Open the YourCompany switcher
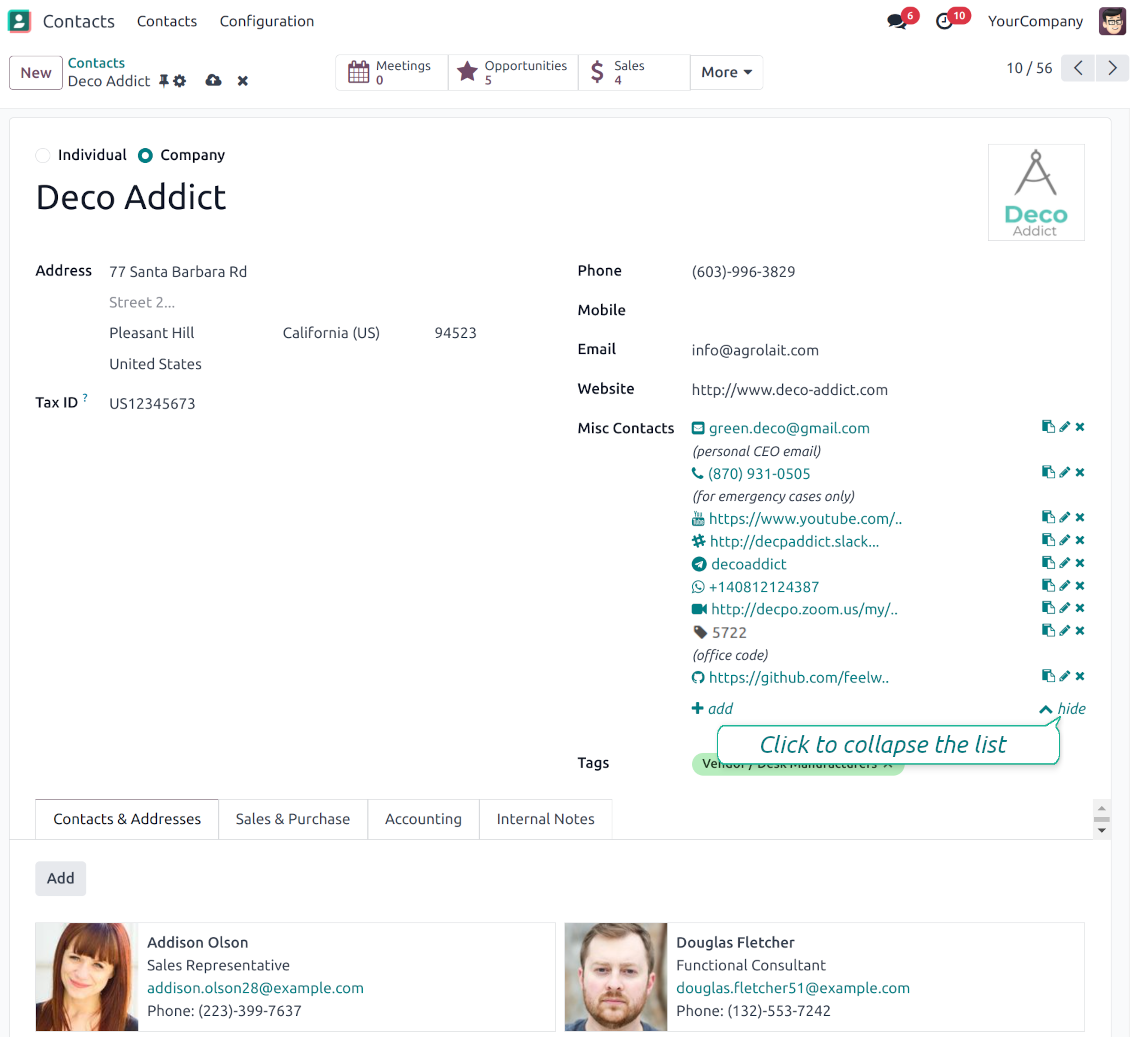The height and width of the screenshot is (1037, 1130). click(1035, 22)
